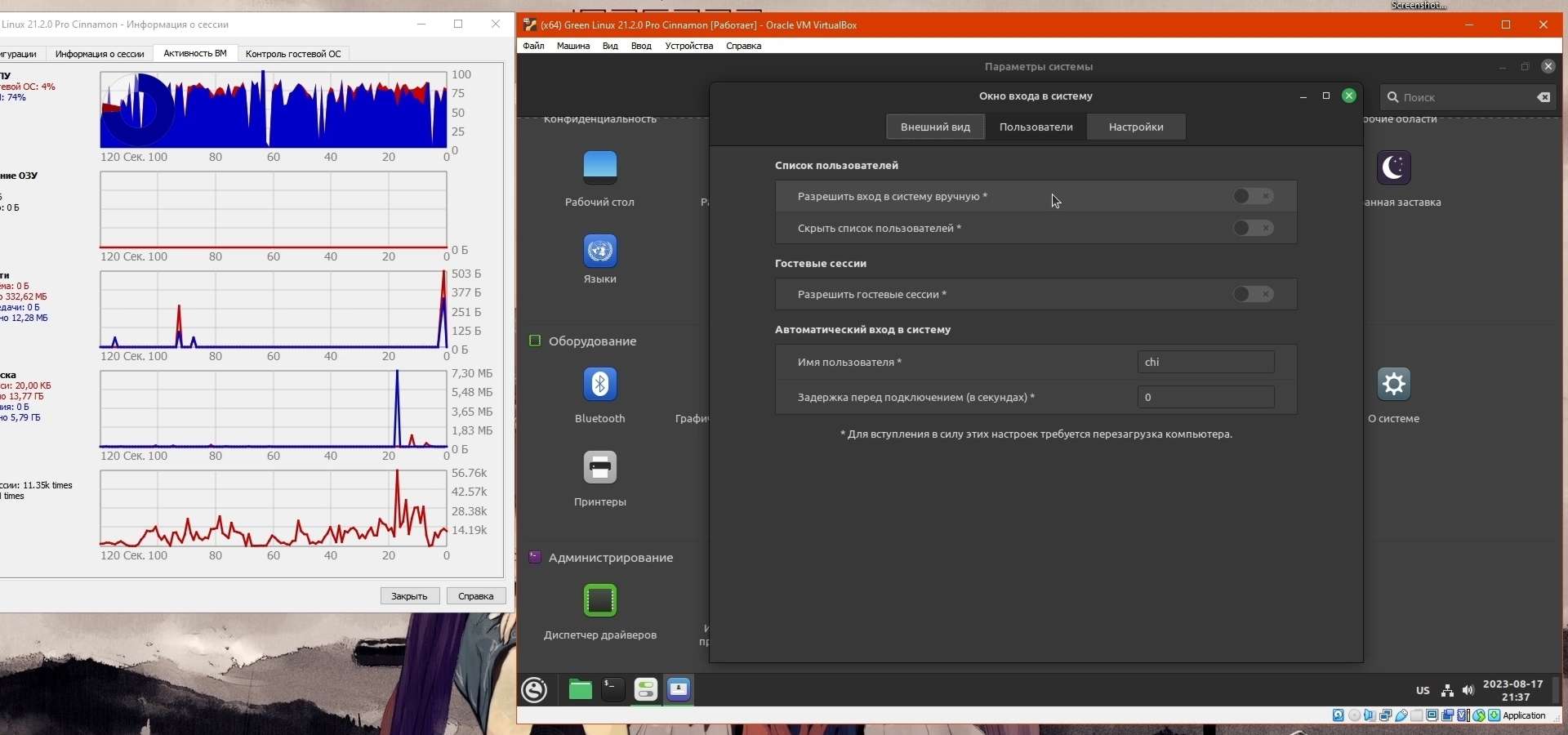Switch to the Внешний вид tab

click(936, 127)
